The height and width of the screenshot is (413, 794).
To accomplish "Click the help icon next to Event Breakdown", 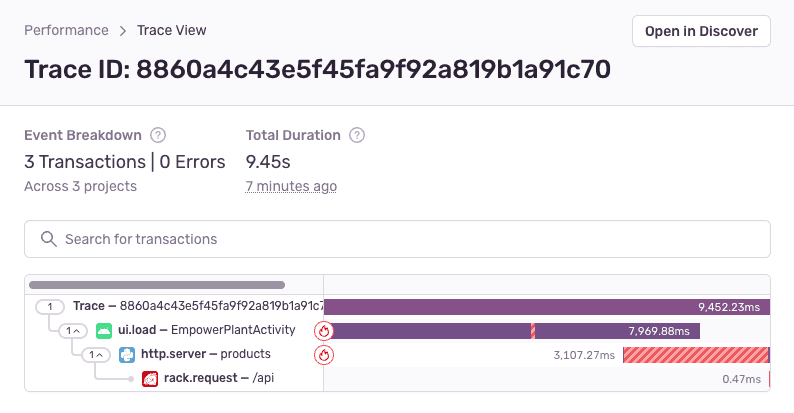I will point(158,135).
